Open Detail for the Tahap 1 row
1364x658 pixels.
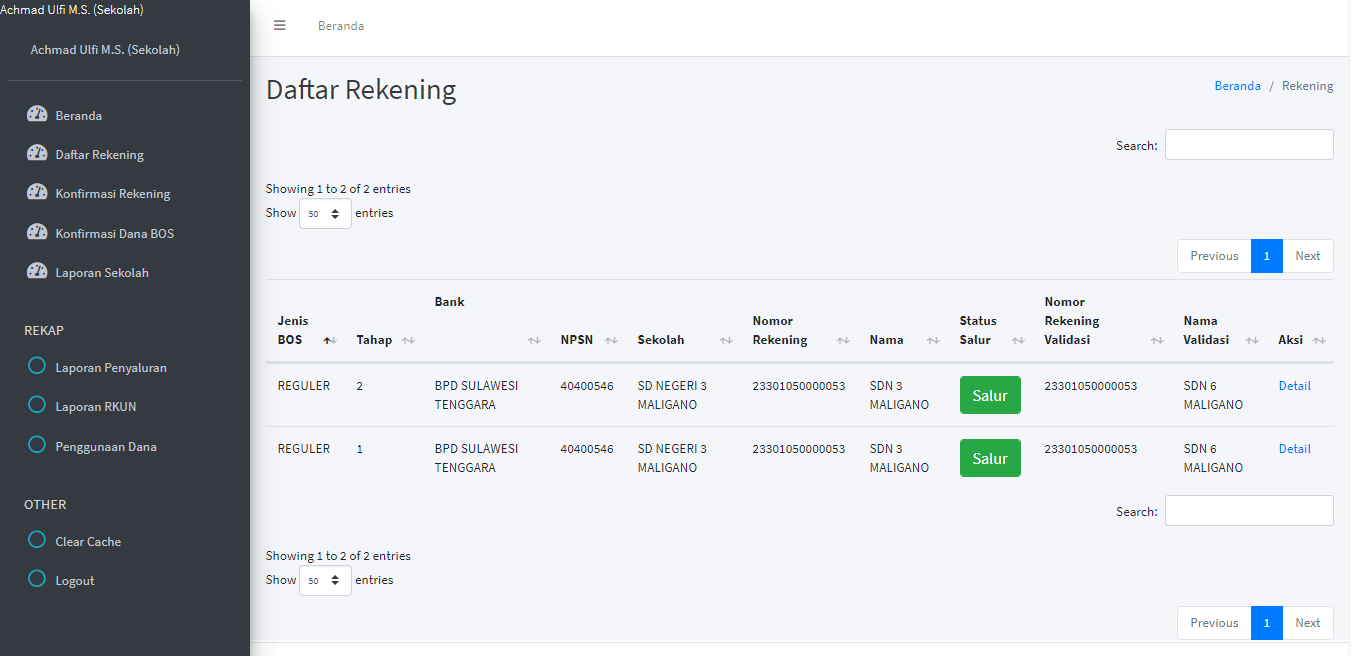[x=1294, y=448]
